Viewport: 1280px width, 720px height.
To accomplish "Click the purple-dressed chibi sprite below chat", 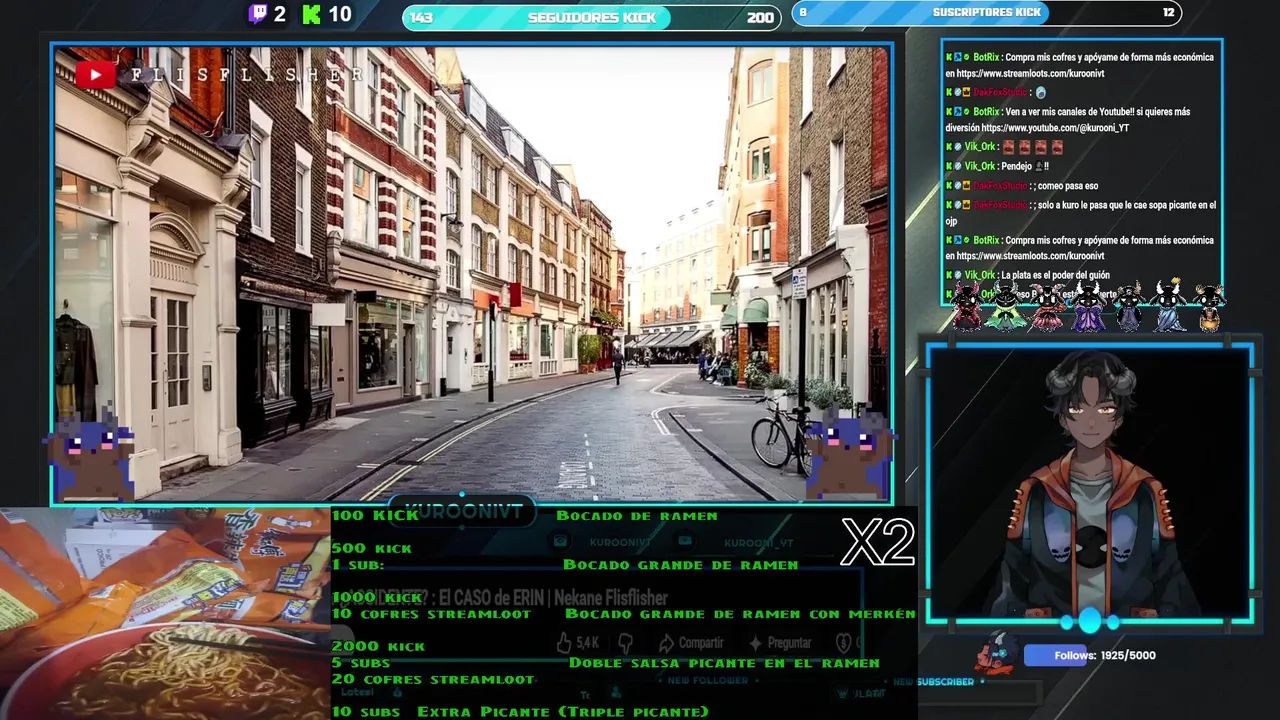I will [x=1089, y=306].
